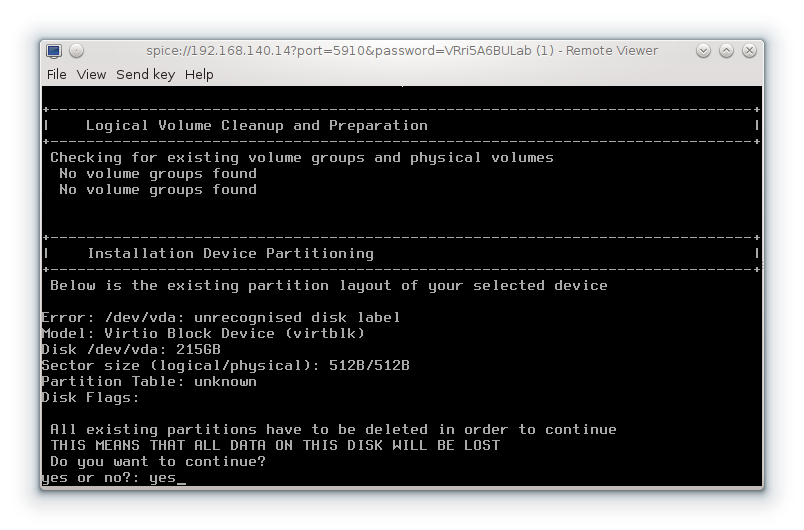Click the round sticky button in title bar

pos(77,51)
